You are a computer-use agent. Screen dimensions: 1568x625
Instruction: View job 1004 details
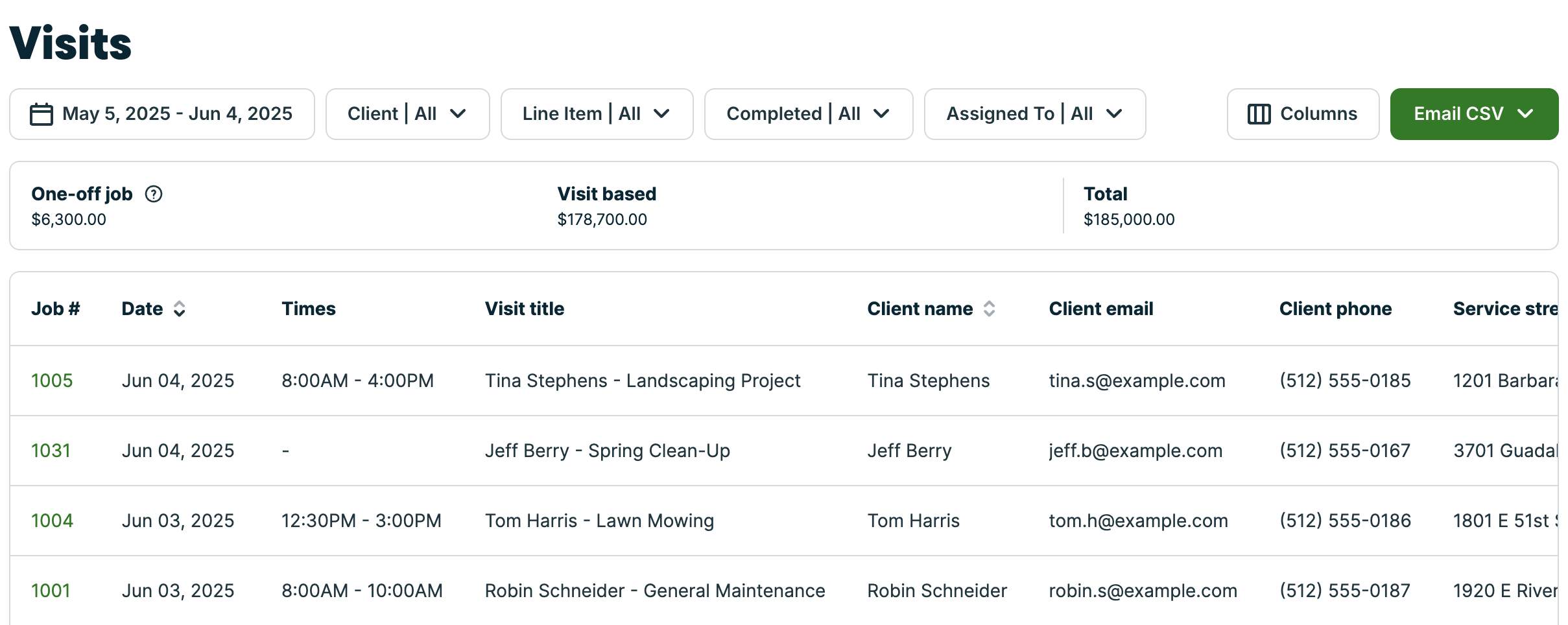coord(52,521)
